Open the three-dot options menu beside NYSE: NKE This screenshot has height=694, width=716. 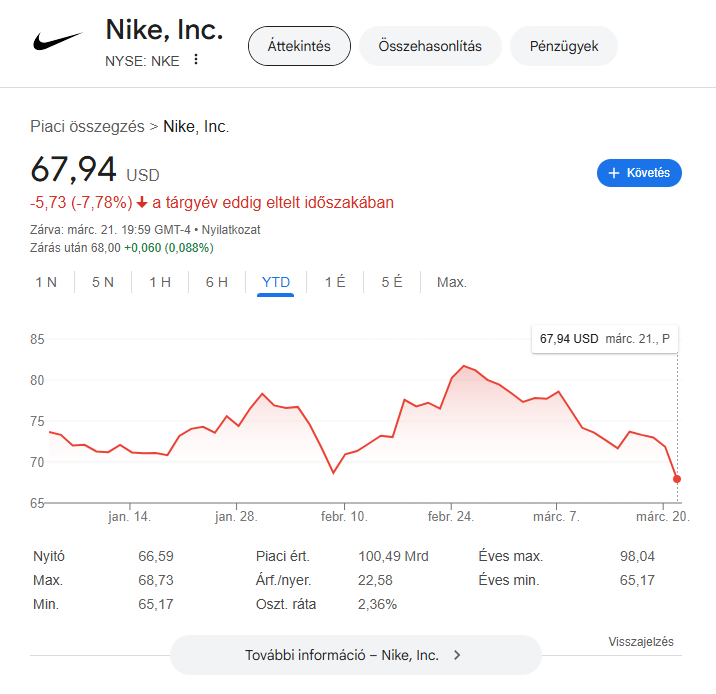pyautogui.click(x=196, y=60)
